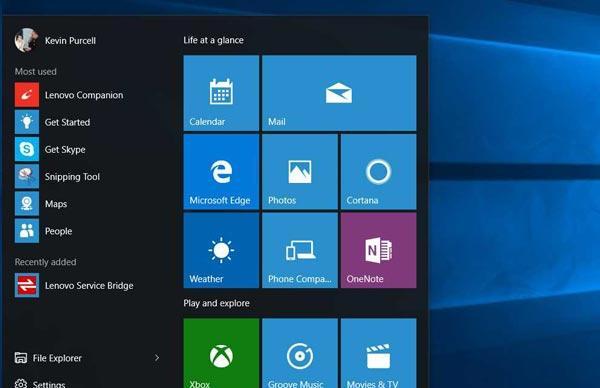Launch the OneNote tile

click(378, 250)
